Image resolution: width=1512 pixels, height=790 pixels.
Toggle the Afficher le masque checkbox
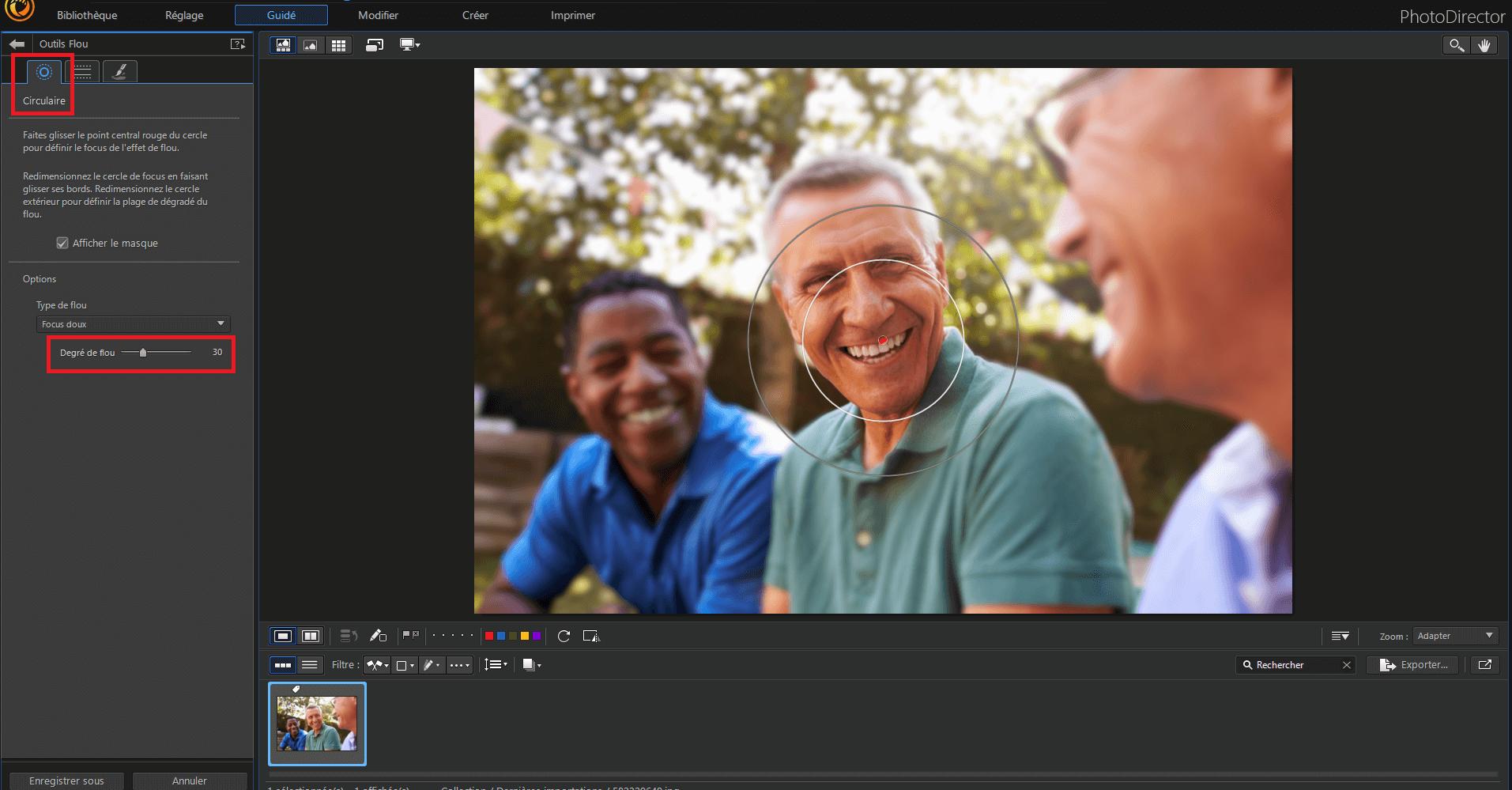pyautogui.click(x=62, y=243)
